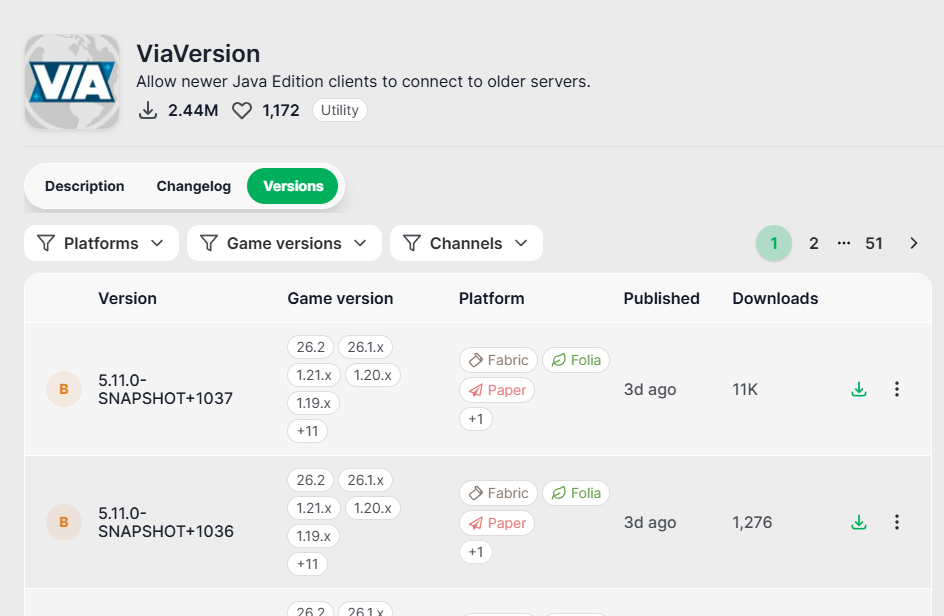Screen dimensions: 944x616
Task: Switch to the Changelog tab
Action: pos(193,186)
